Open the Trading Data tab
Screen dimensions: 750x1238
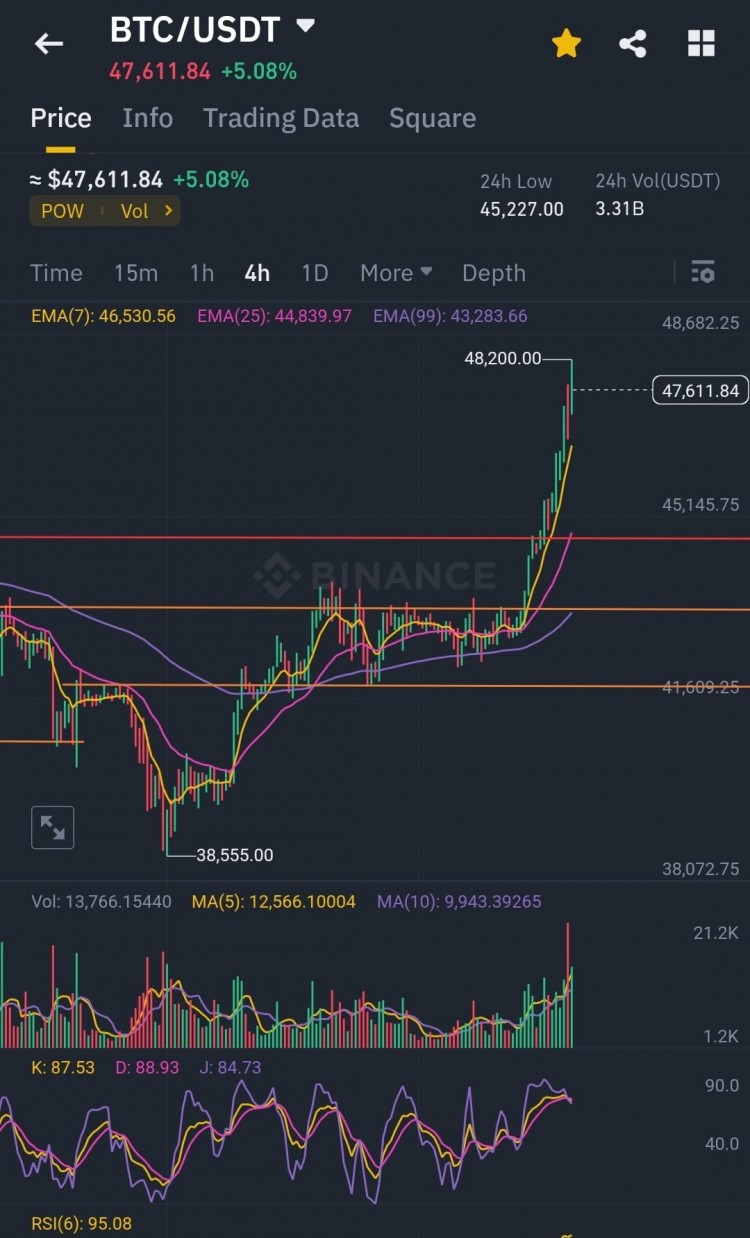coord(281,117)
